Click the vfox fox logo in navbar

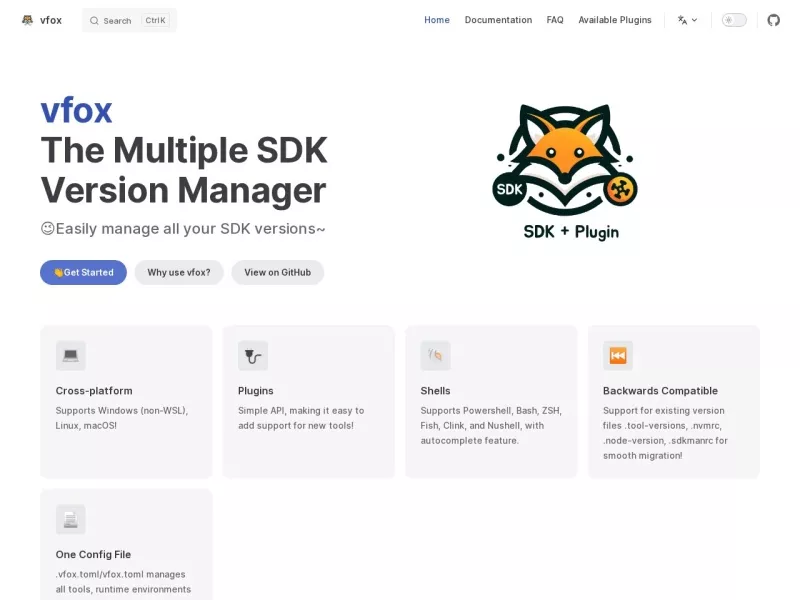[x=28, y=20]
